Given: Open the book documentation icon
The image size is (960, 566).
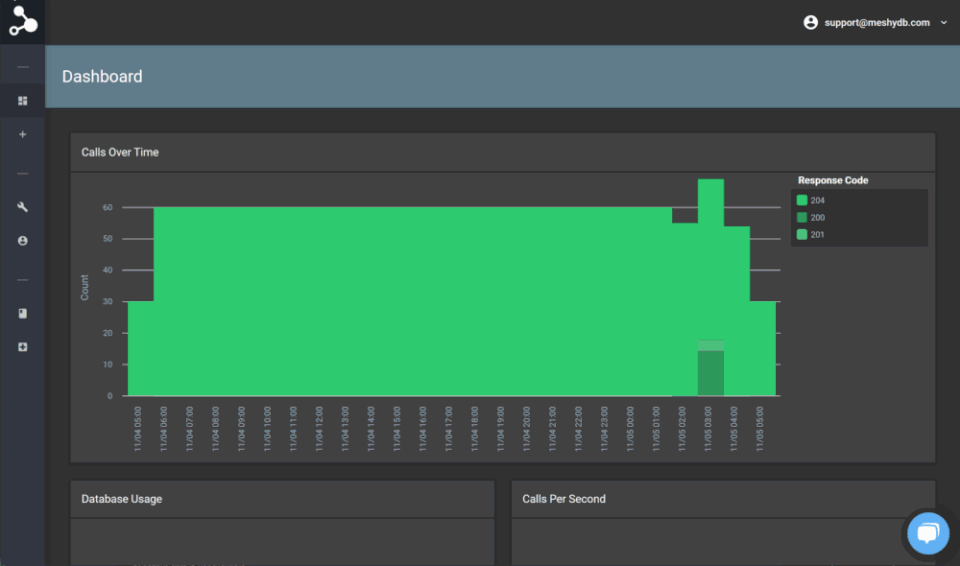Looking at the screenshot, I should pyautogui.click(x=23, y=313).
